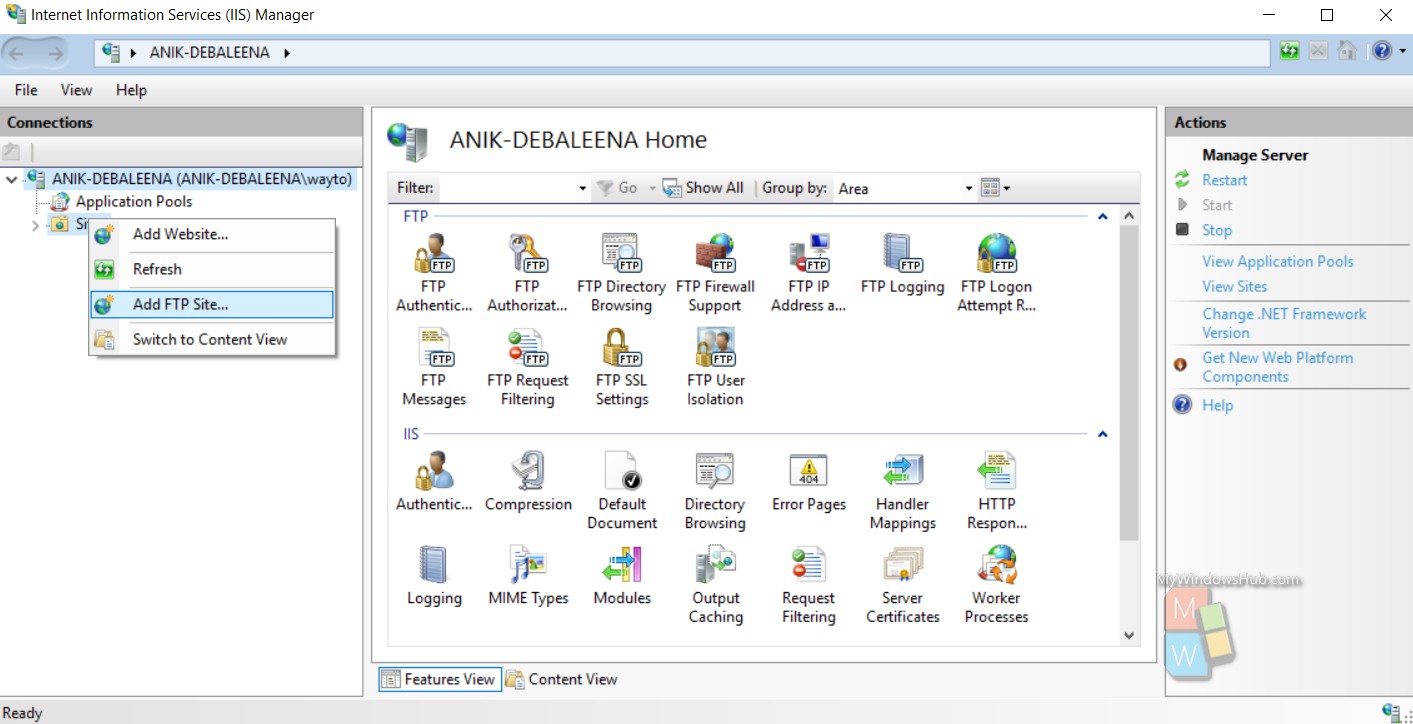This screenshot has width=1413, height=724.
Task: Click Restart in Actions pane
Action: pos(1224,180)
